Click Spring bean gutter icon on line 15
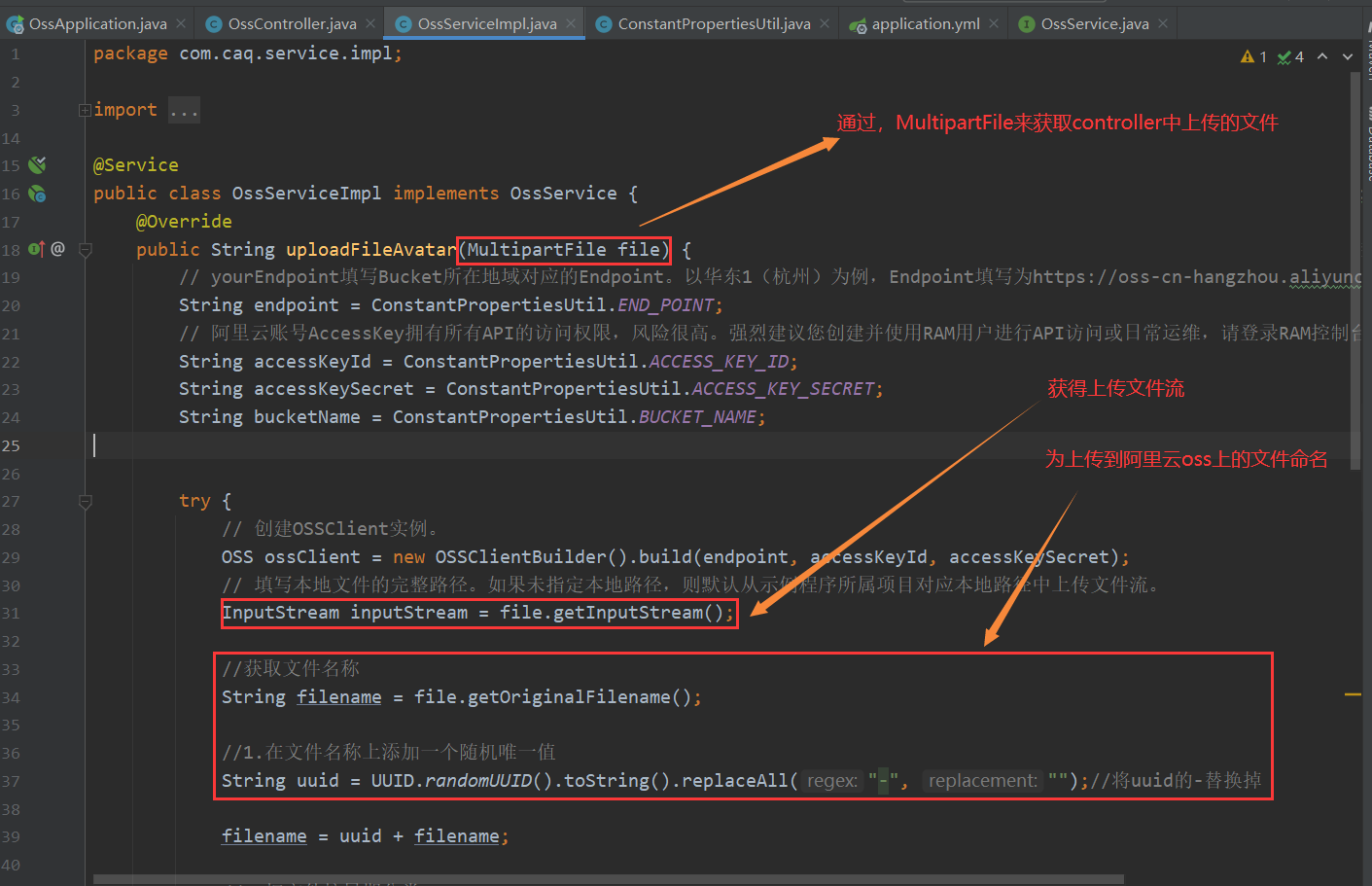The image size is (1372, 886). click(x=37, y=164)
